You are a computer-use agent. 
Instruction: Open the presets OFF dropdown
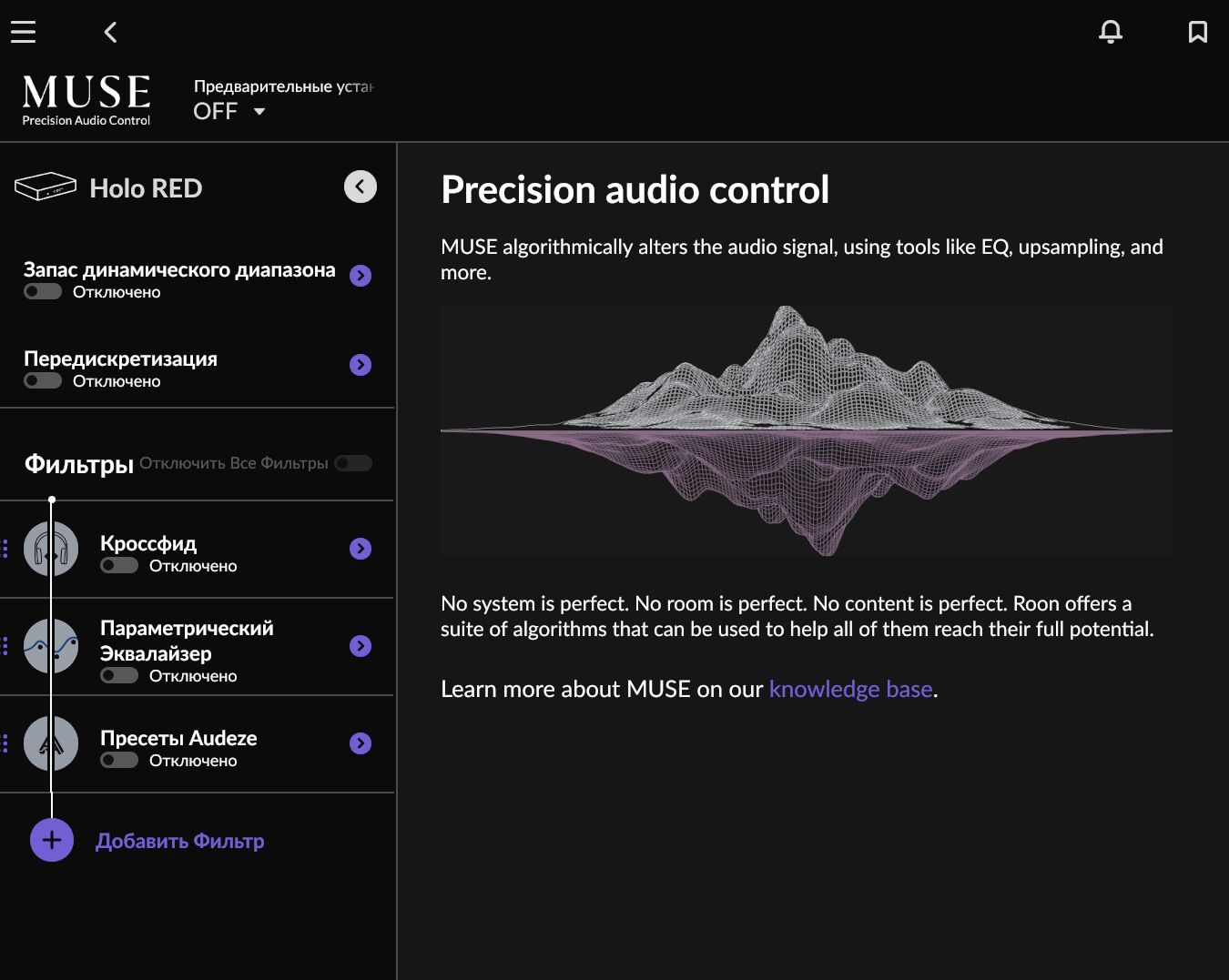229,111
